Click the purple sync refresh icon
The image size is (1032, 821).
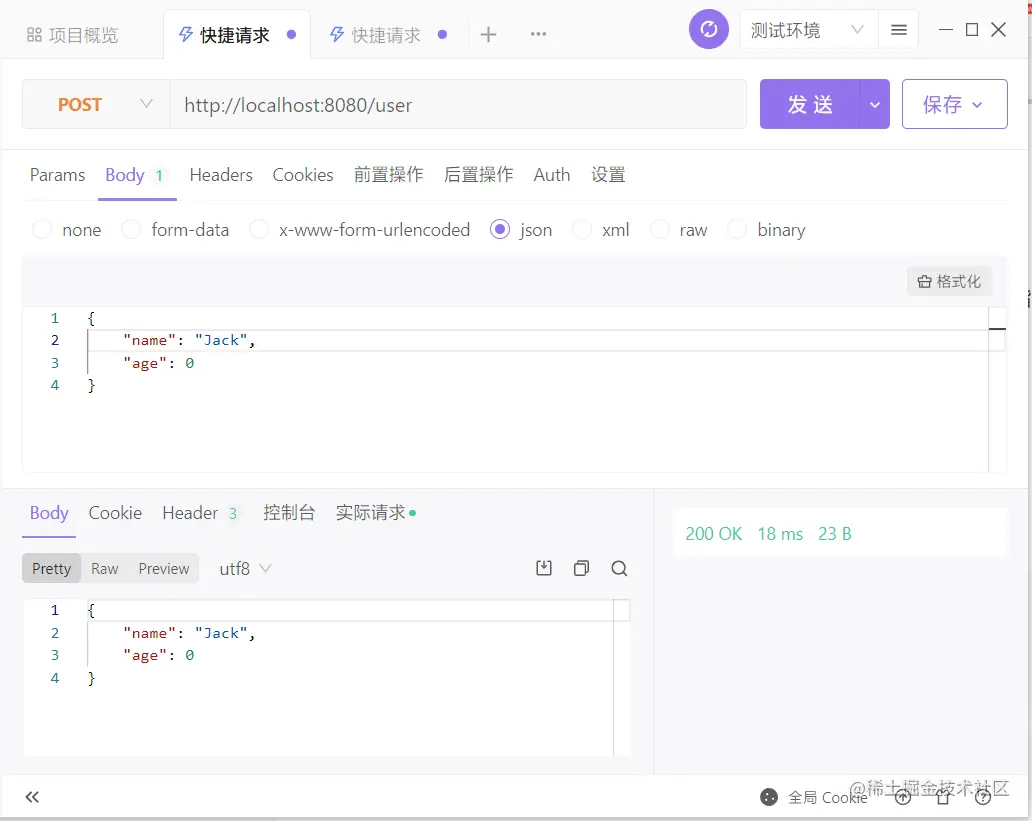coord(709,29)
